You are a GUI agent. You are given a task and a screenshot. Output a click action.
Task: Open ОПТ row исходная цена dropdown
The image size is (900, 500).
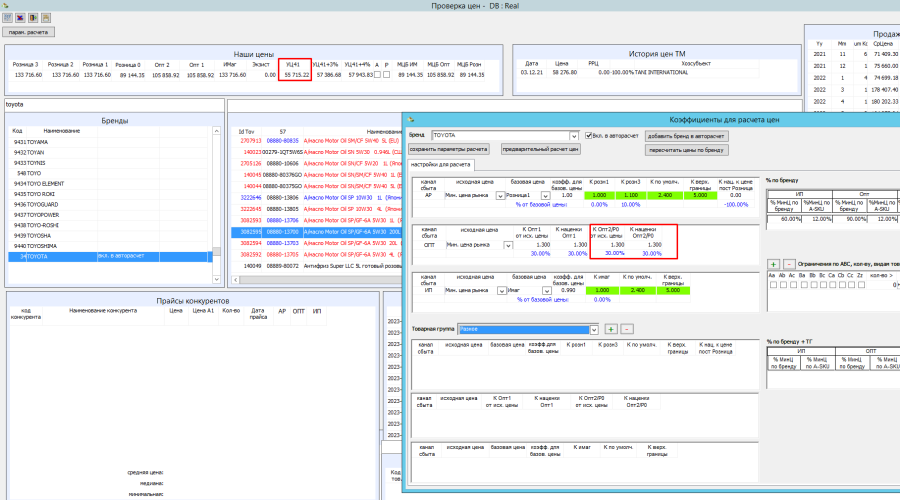[x=508, y=245]
